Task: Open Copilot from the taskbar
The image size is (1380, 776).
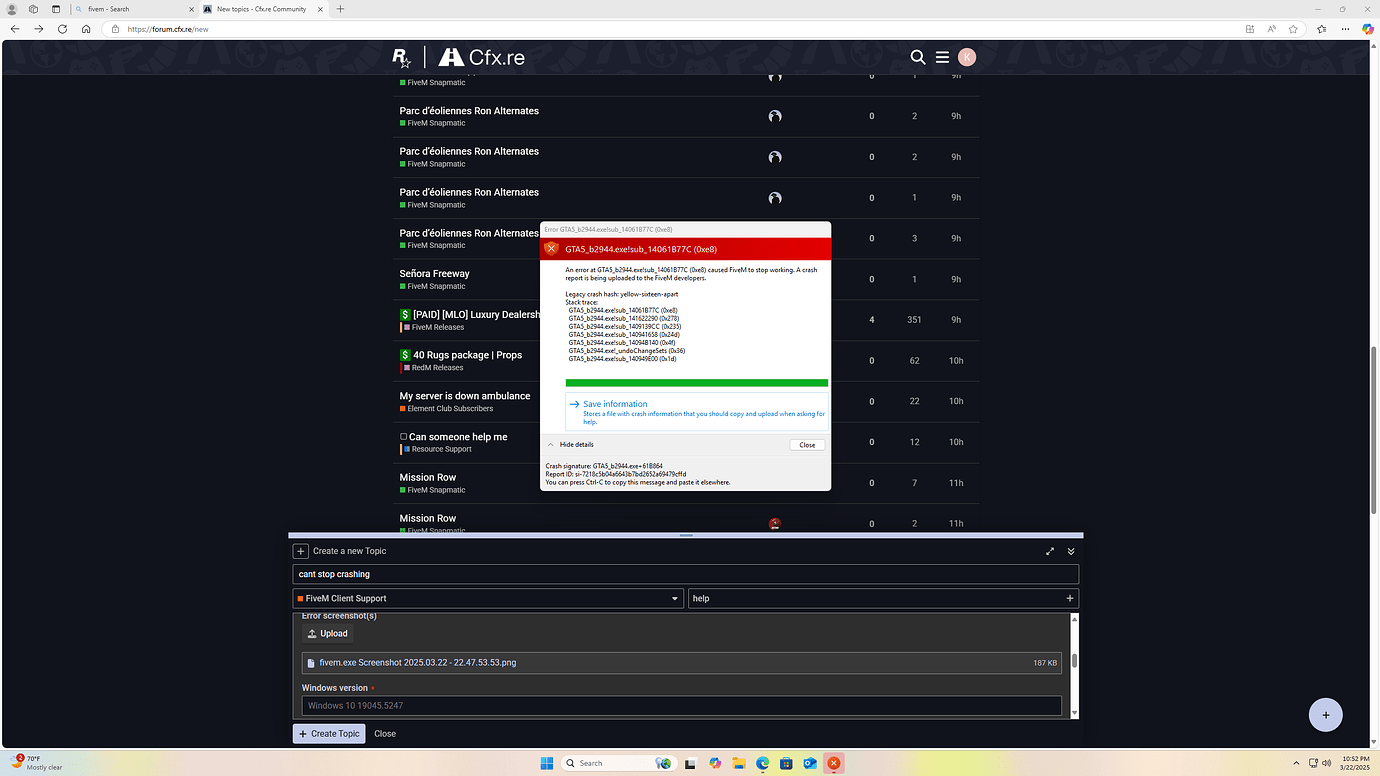Action: click(x=714, y=763)
